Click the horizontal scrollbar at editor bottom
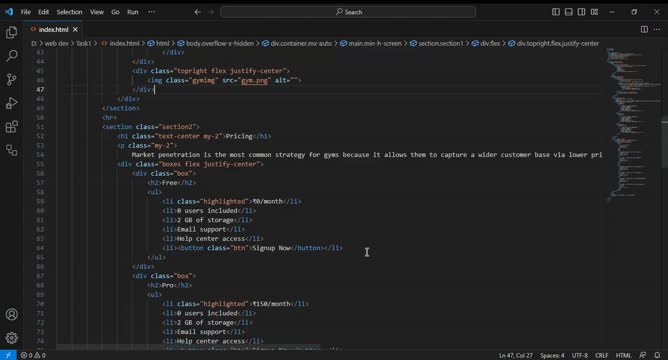This screenshot has height=360, width=668. [x=188, y=347]
